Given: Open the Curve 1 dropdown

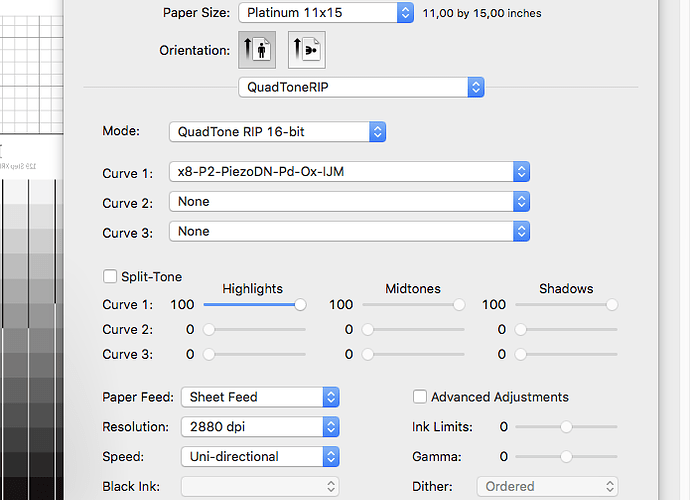Looking at the screenshot, I should pos(349,172).
